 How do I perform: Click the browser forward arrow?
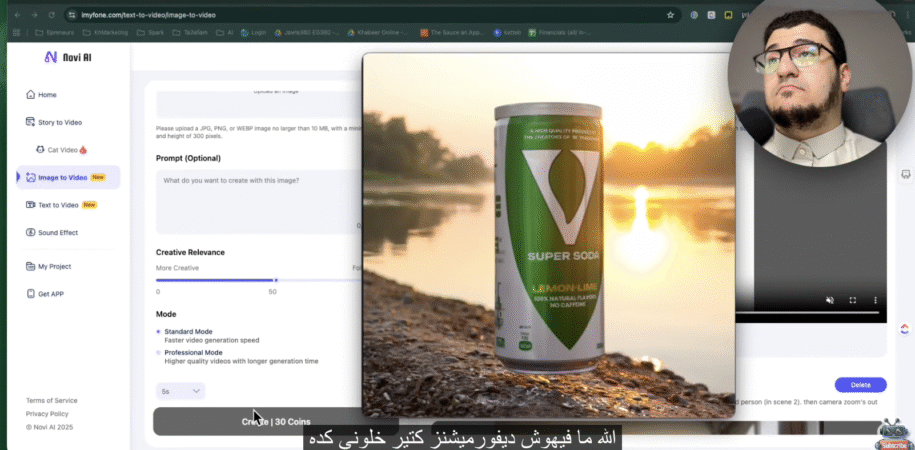tap(34, 15)
